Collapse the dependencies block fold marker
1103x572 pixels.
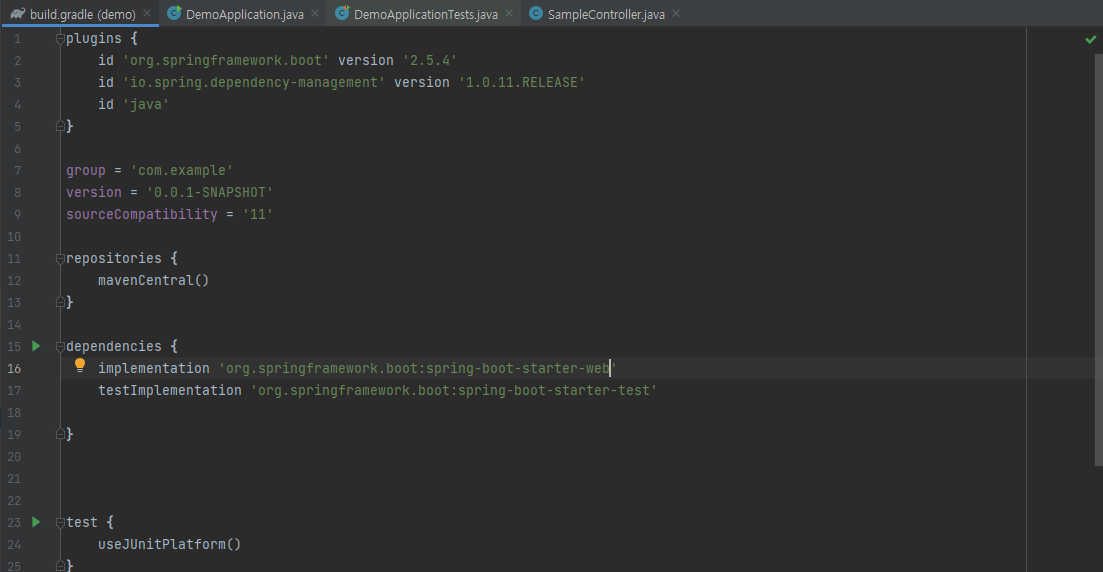click(60, 347)
